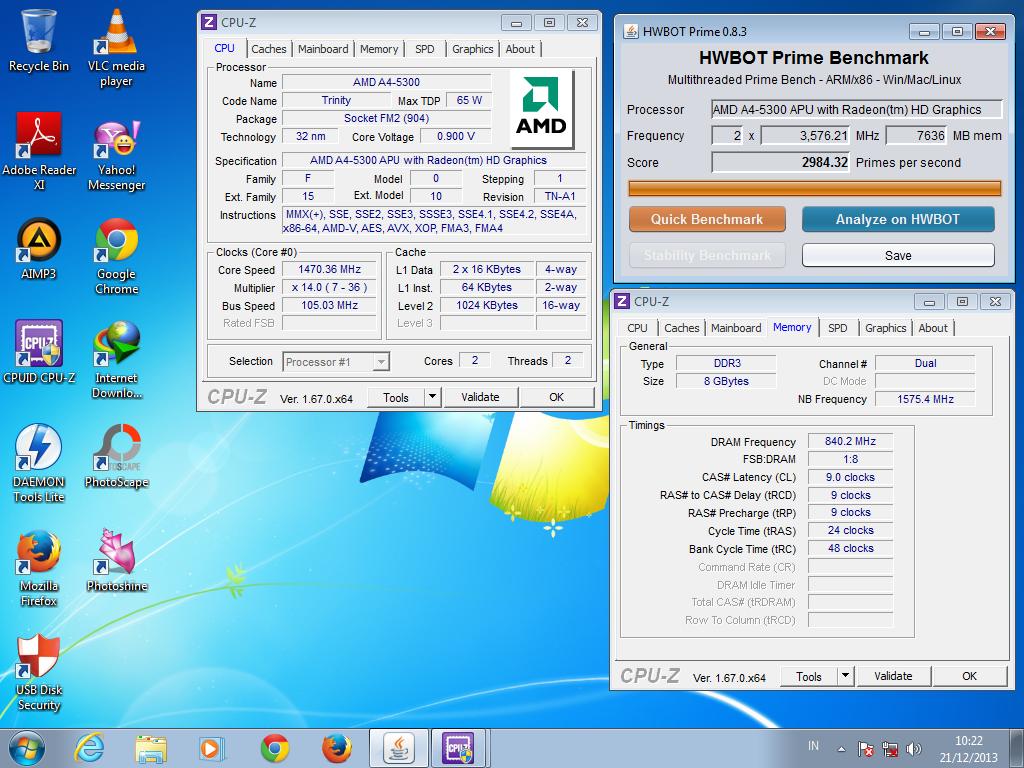This screenshot has width=1024, height=768.
Task: Open Processor #1 selection dropdown
Action: (x=336, y=362)
